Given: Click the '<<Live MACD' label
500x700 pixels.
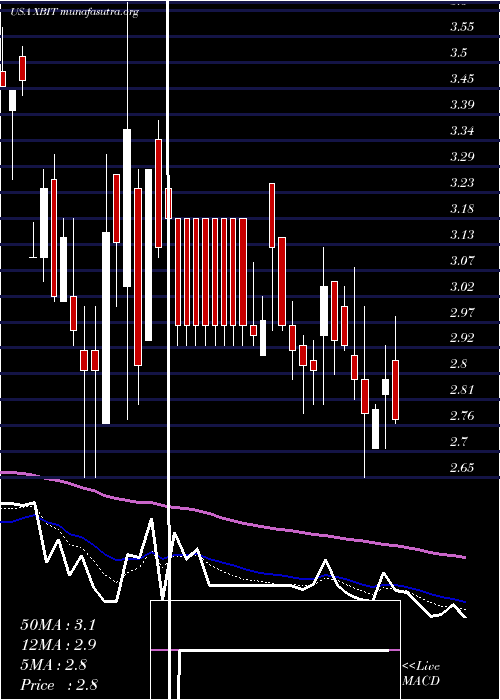Looking at the screenshot, I should pos(421,674).
